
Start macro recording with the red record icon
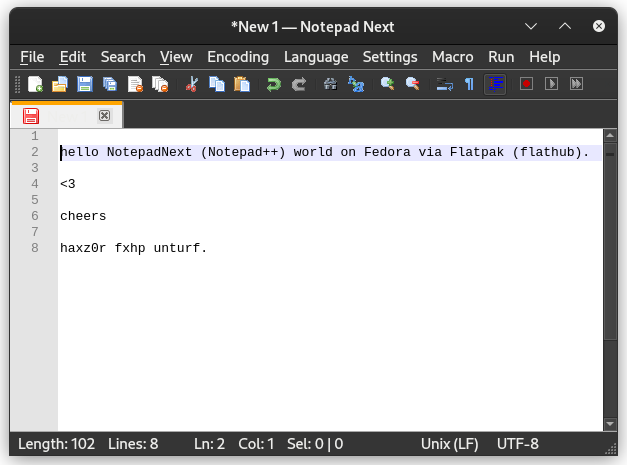pyautogui.click(x=526, y=85)
